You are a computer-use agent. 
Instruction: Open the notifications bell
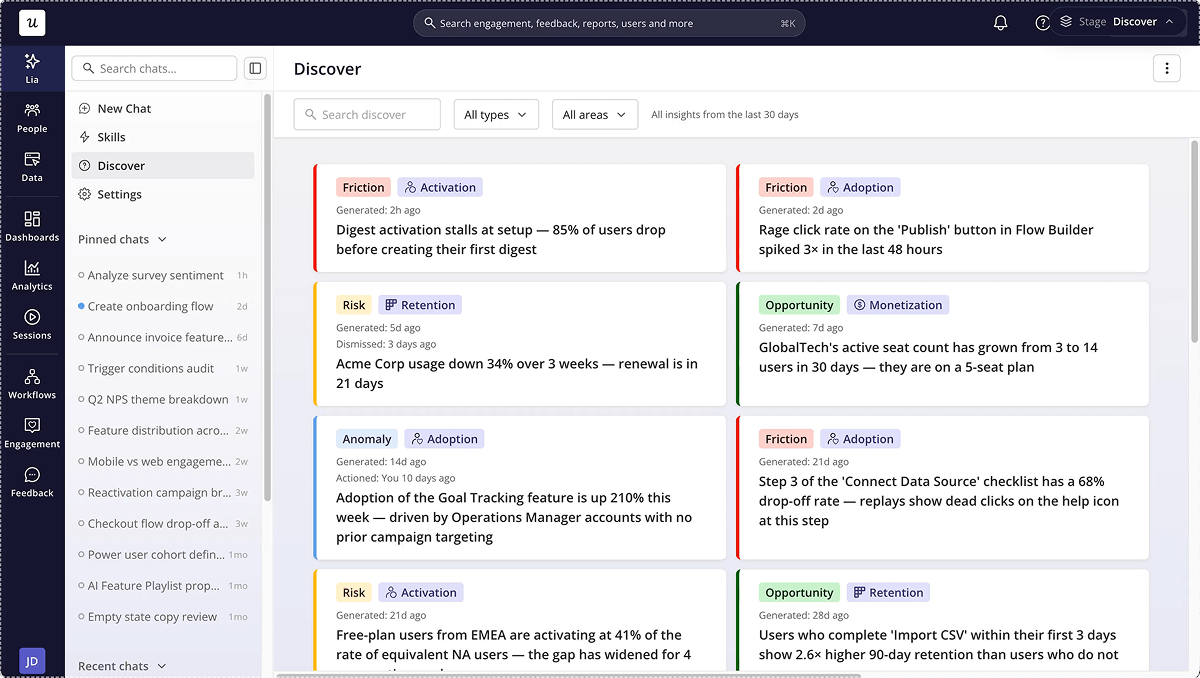click(1000, 22)
